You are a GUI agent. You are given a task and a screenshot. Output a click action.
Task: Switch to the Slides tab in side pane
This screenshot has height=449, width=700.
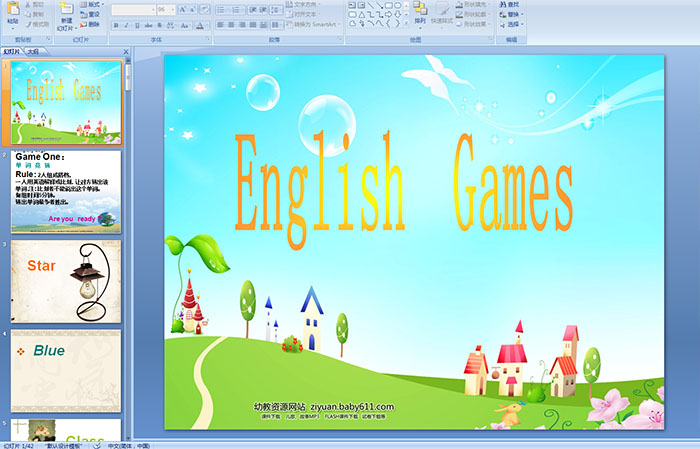click(x=12, y=52)
